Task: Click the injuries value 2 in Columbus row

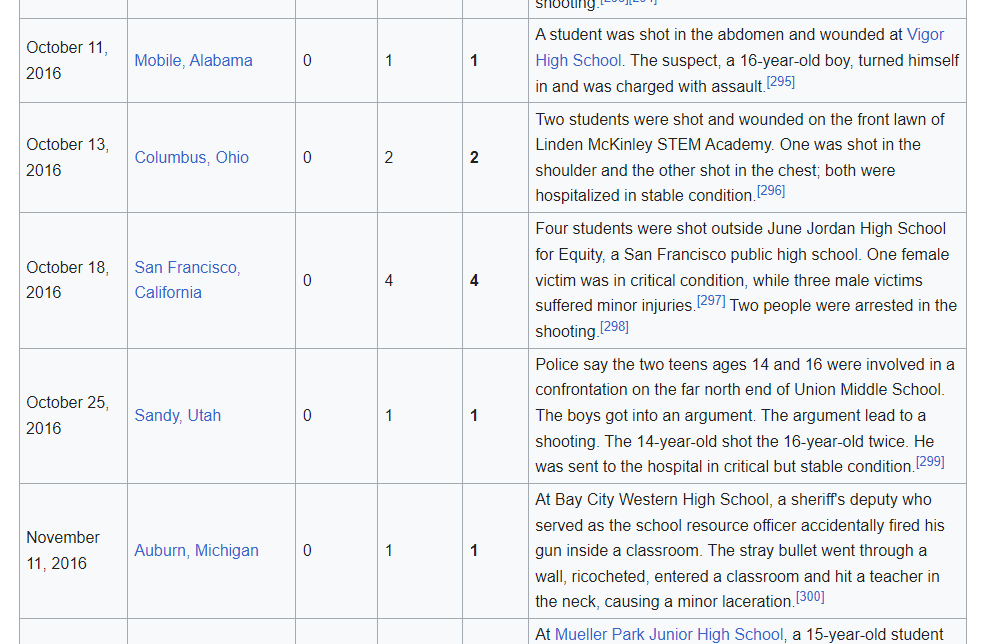Action: 389,158
